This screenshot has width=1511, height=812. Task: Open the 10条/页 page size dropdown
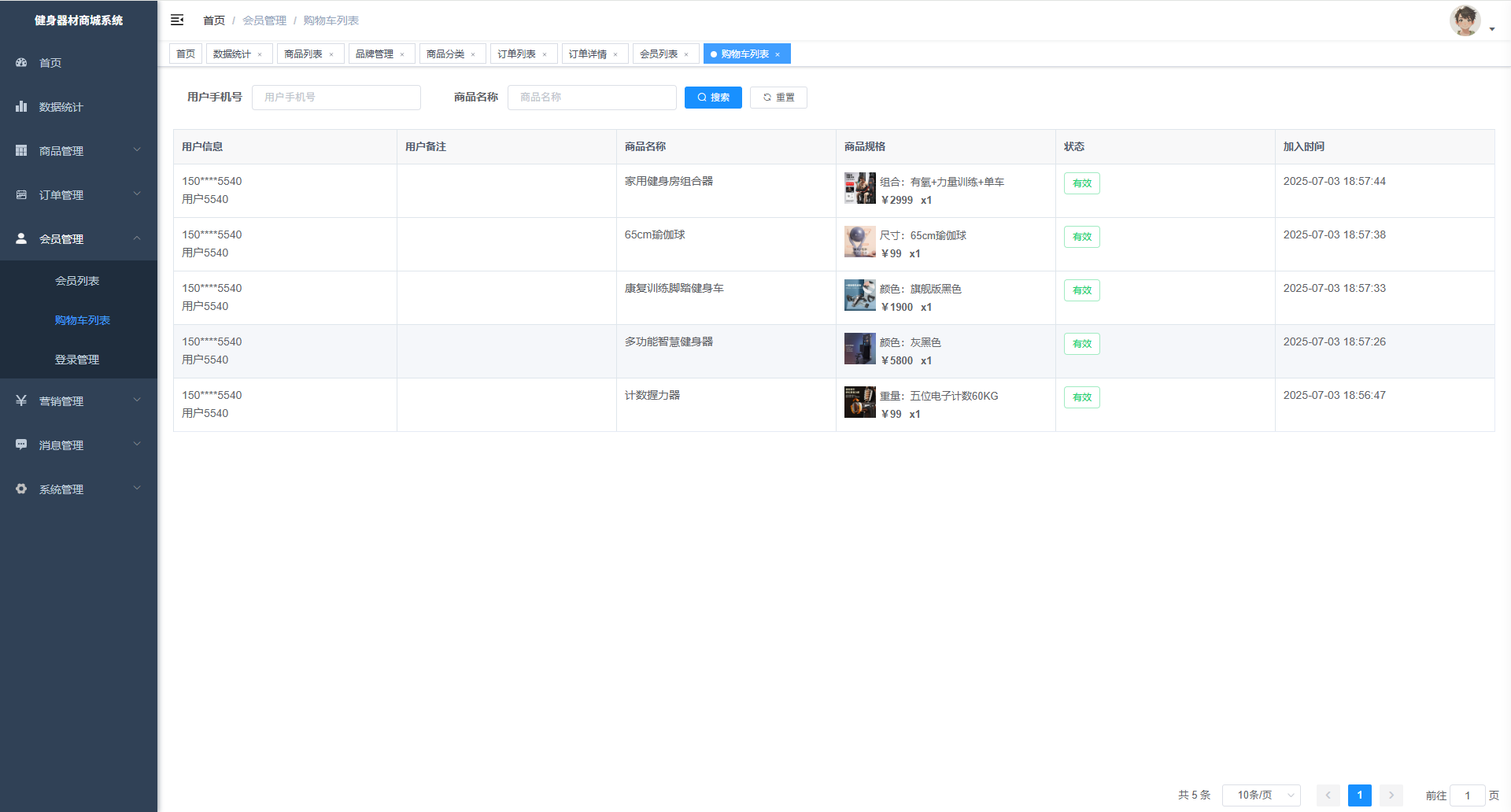(x=1261, y=795)
